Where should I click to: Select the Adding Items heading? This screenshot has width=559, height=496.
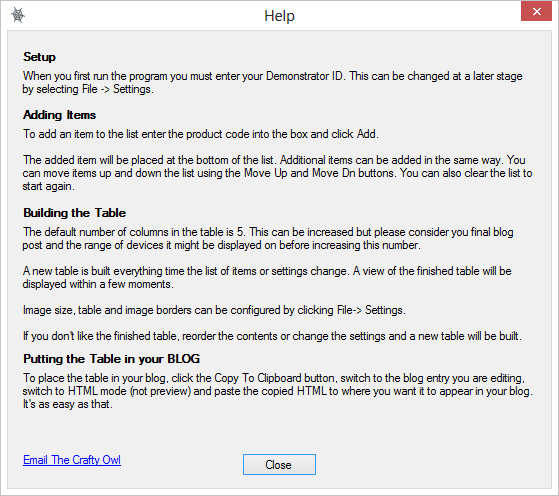click(59, 115)
